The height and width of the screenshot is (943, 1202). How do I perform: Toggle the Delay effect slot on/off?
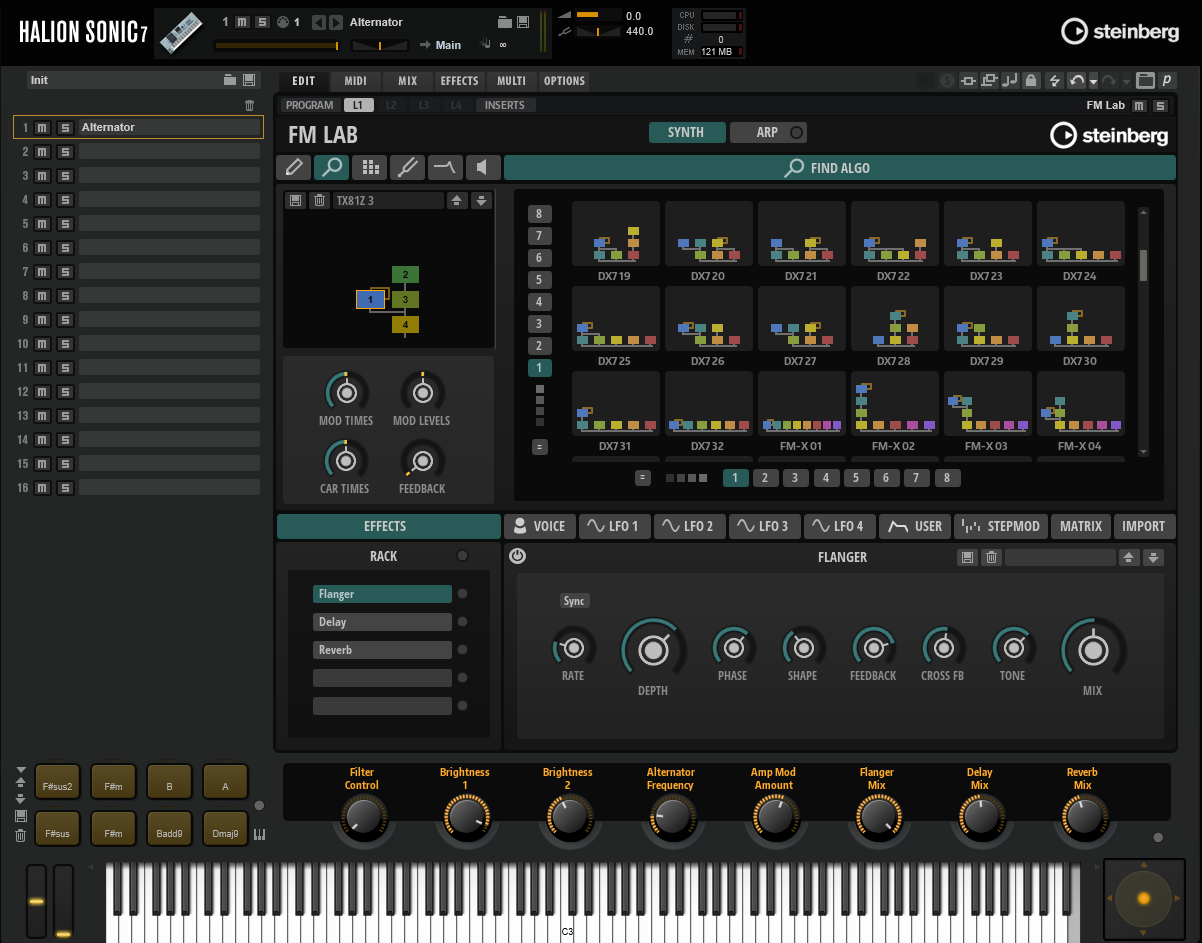coord(462,622)
